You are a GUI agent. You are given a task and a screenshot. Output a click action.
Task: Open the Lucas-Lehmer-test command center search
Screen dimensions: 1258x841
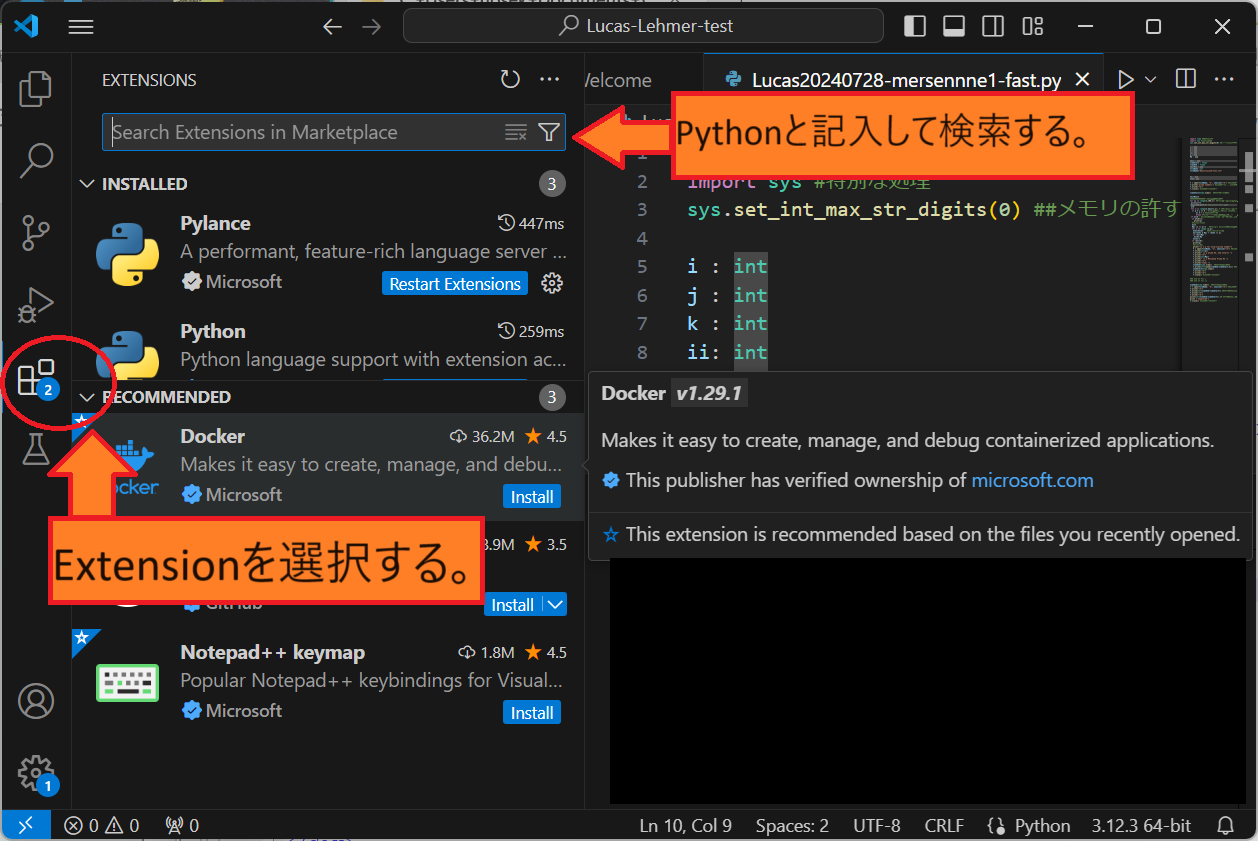click(x=643, y=27)
